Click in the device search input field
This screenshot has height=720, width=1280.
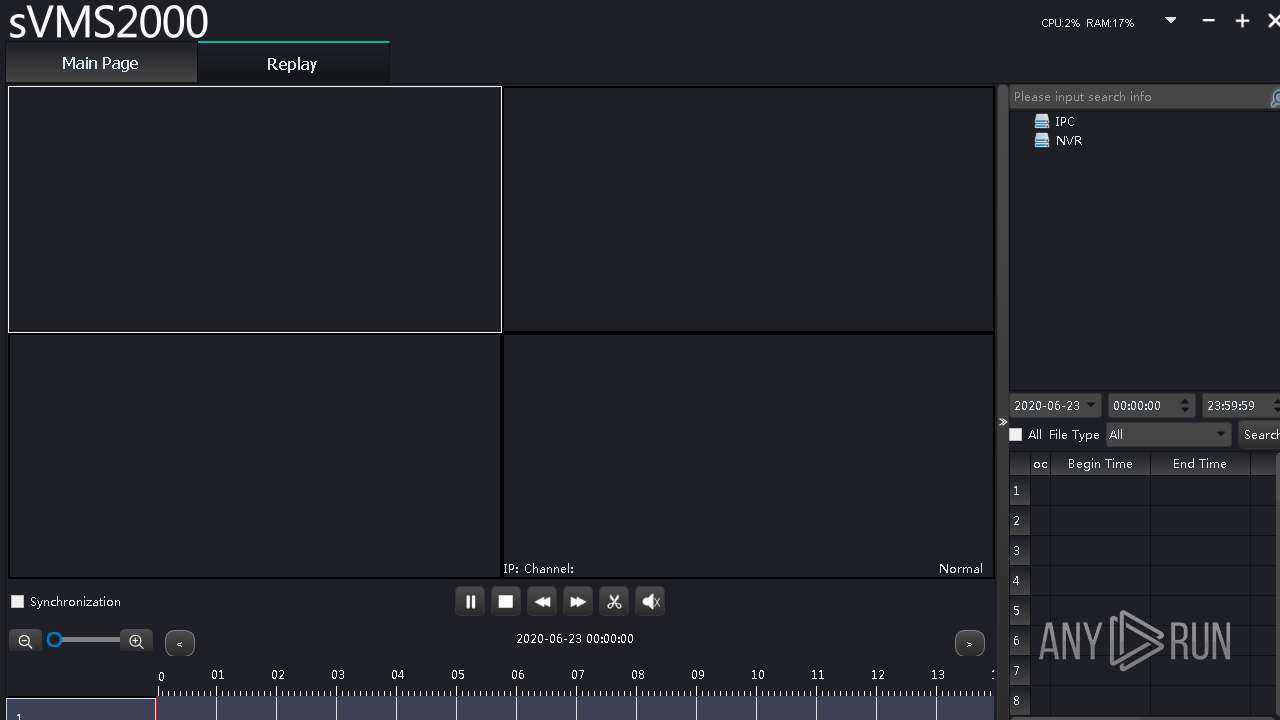[1138, 97]
